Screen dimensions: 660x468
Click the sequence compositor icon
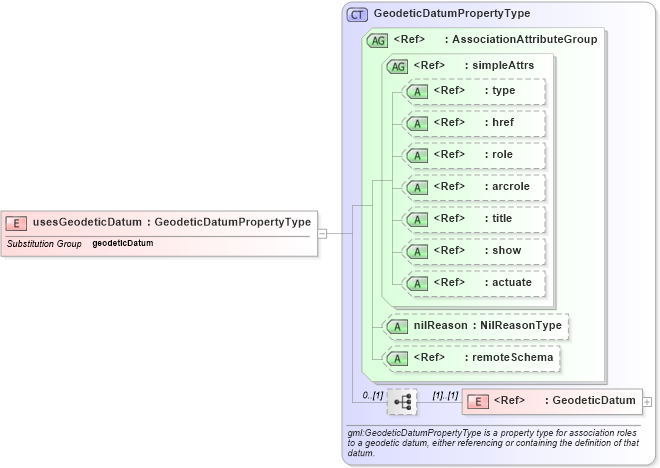402,402
